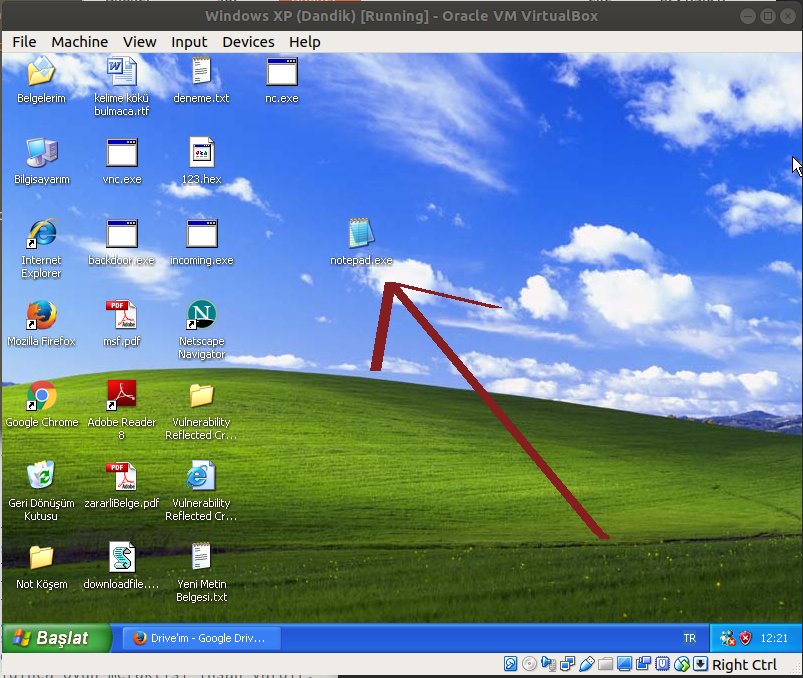This screenshot has height=678, width=803.
Task: Select the Bilgisayarım computer icon
Action: (41, 152)
